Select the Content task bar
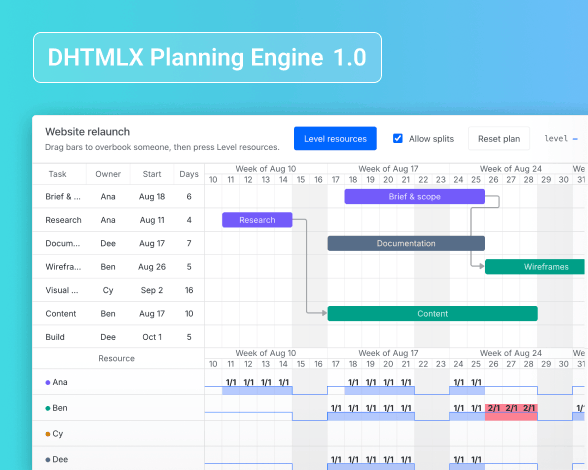The height and width of the screenshot is (470, 588). pos(432,314)
